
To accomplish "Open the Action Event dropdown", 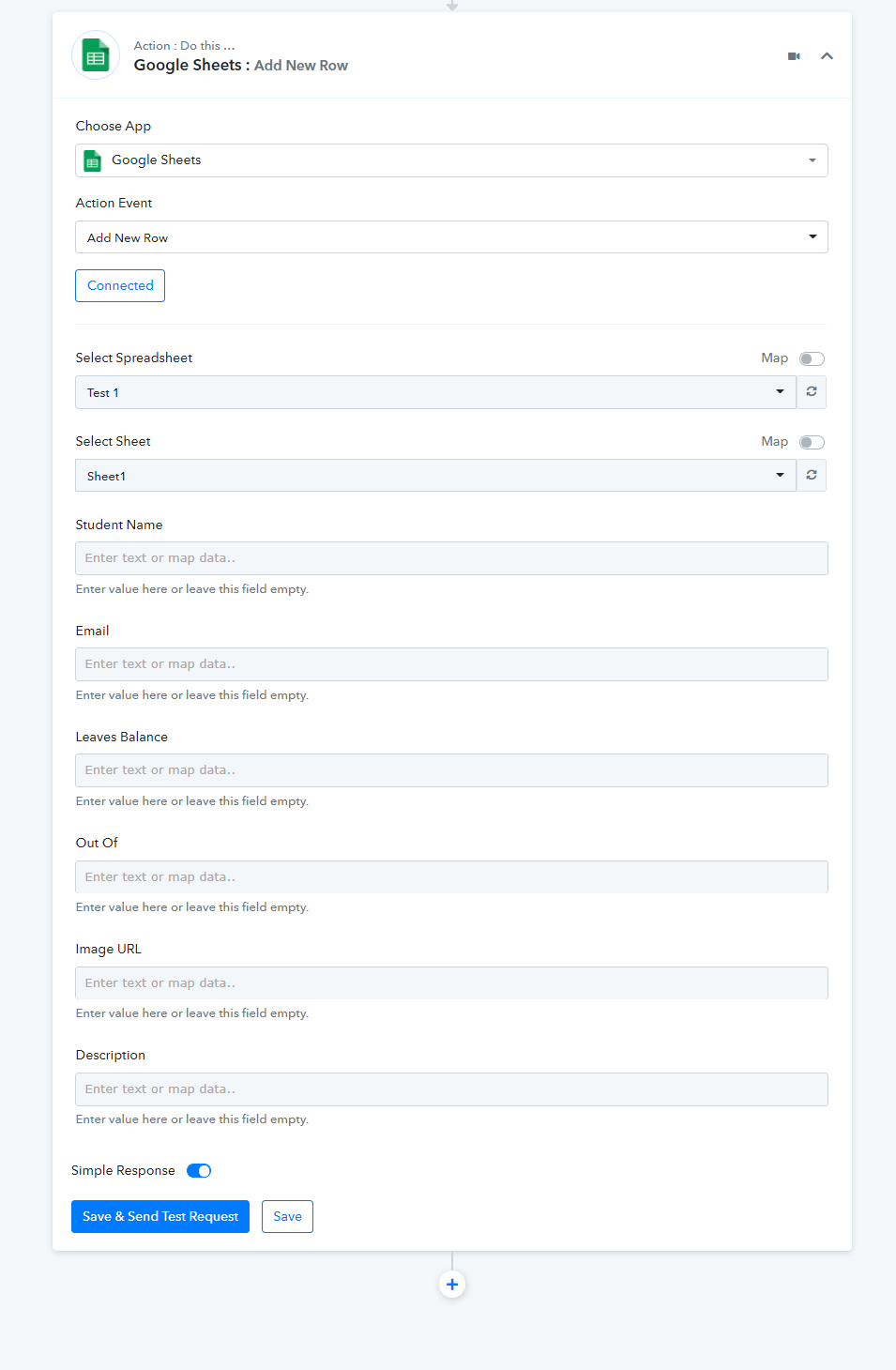I will [451, 237].
